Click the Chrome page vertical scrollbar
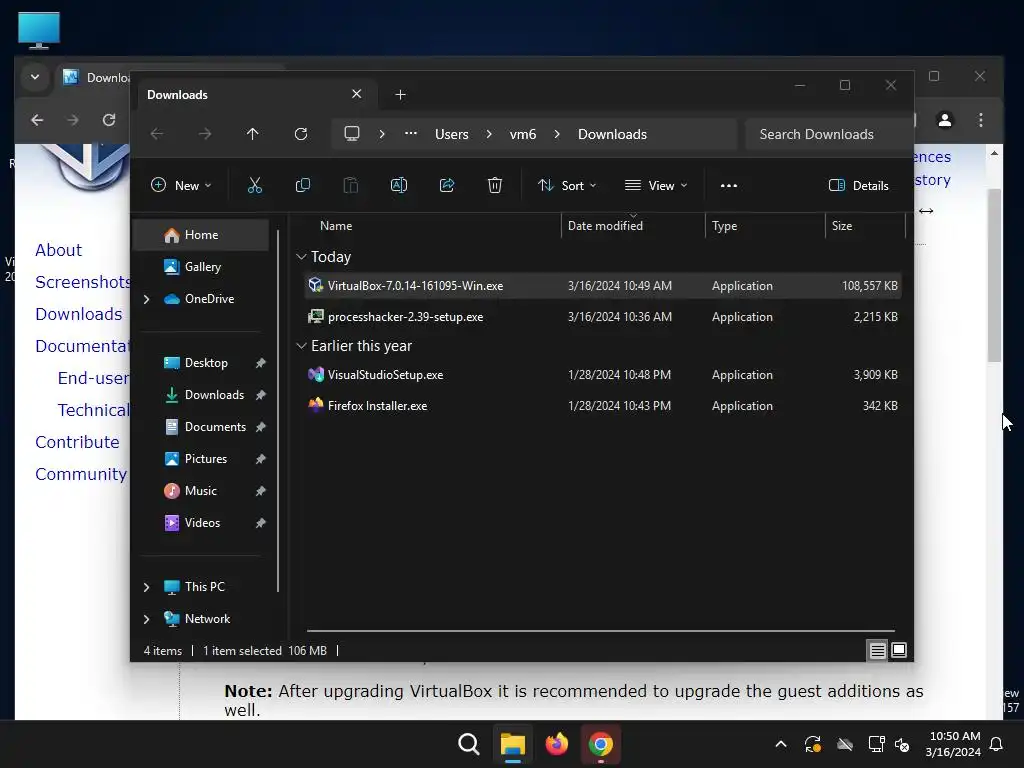Viewport: 1024px width, 768px height. pyautogui.click(x=994, y=274)
